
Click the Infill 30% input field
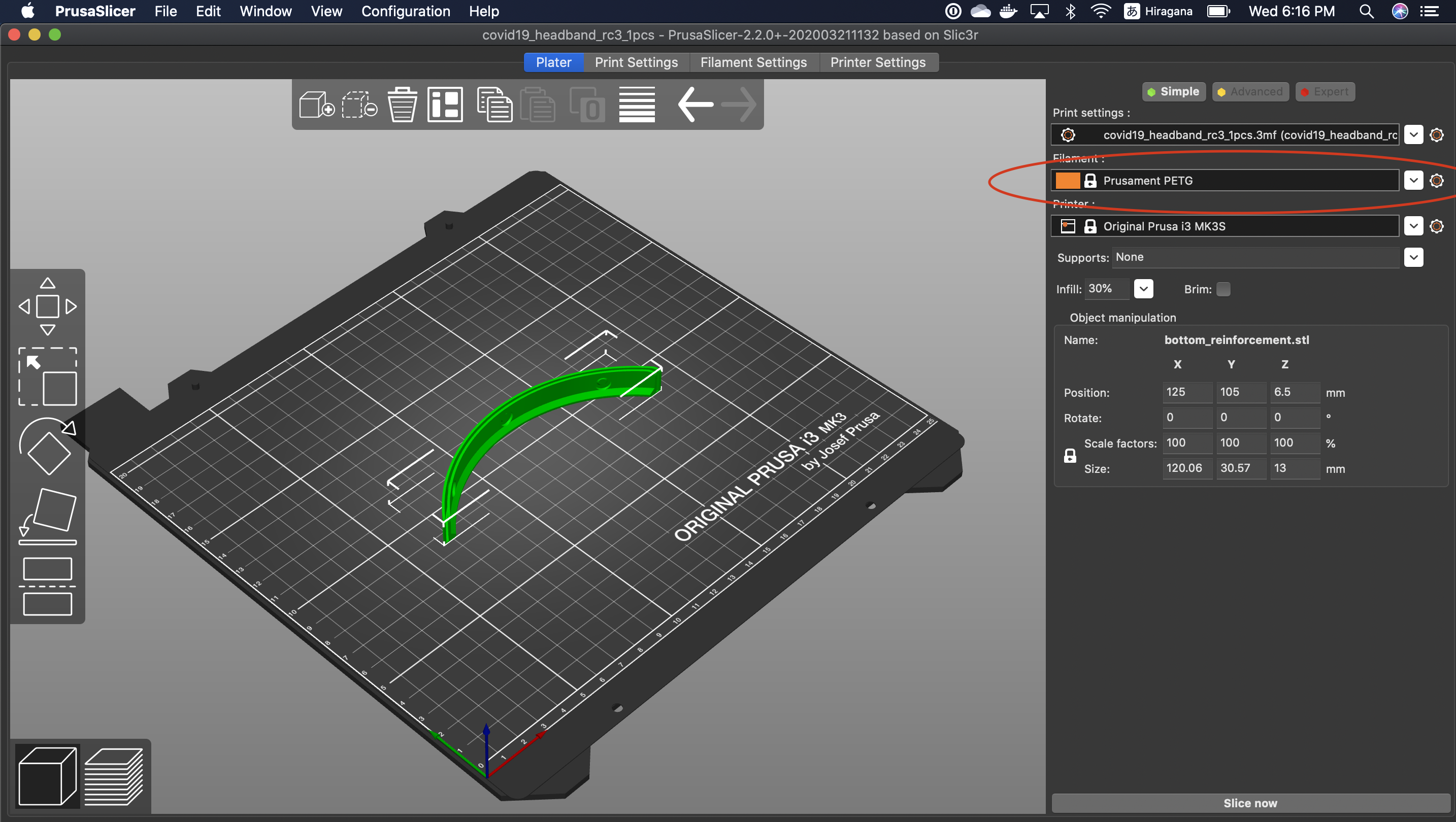click(x=1107, y=289)
